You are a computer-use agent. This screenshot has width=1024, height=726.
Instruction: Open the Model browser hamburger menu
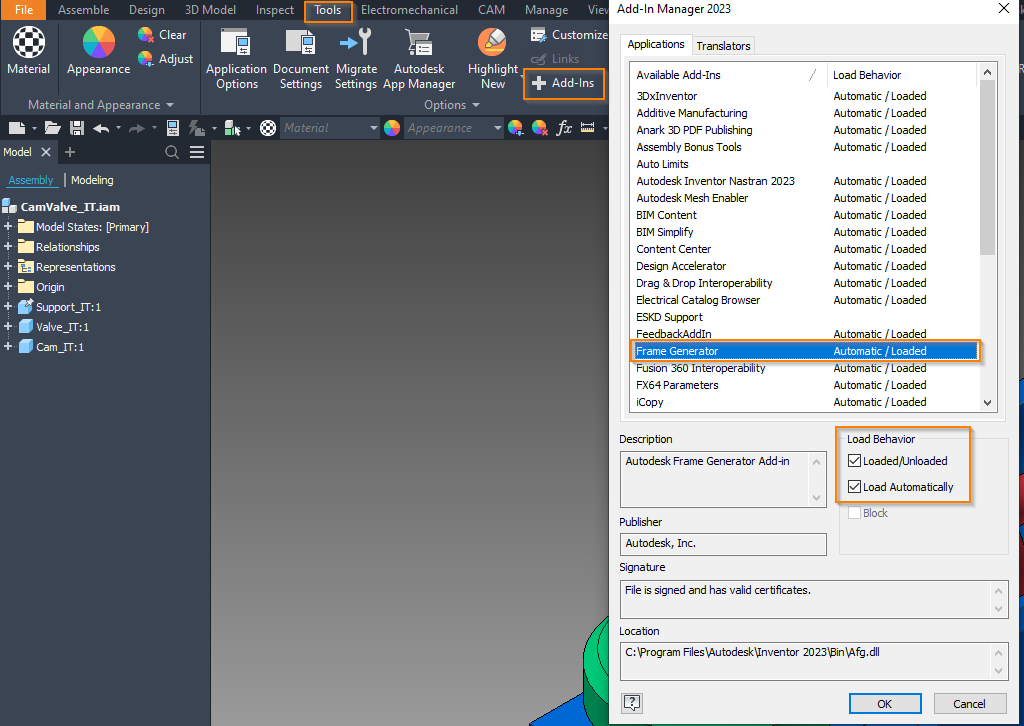[x=197, y=152]
